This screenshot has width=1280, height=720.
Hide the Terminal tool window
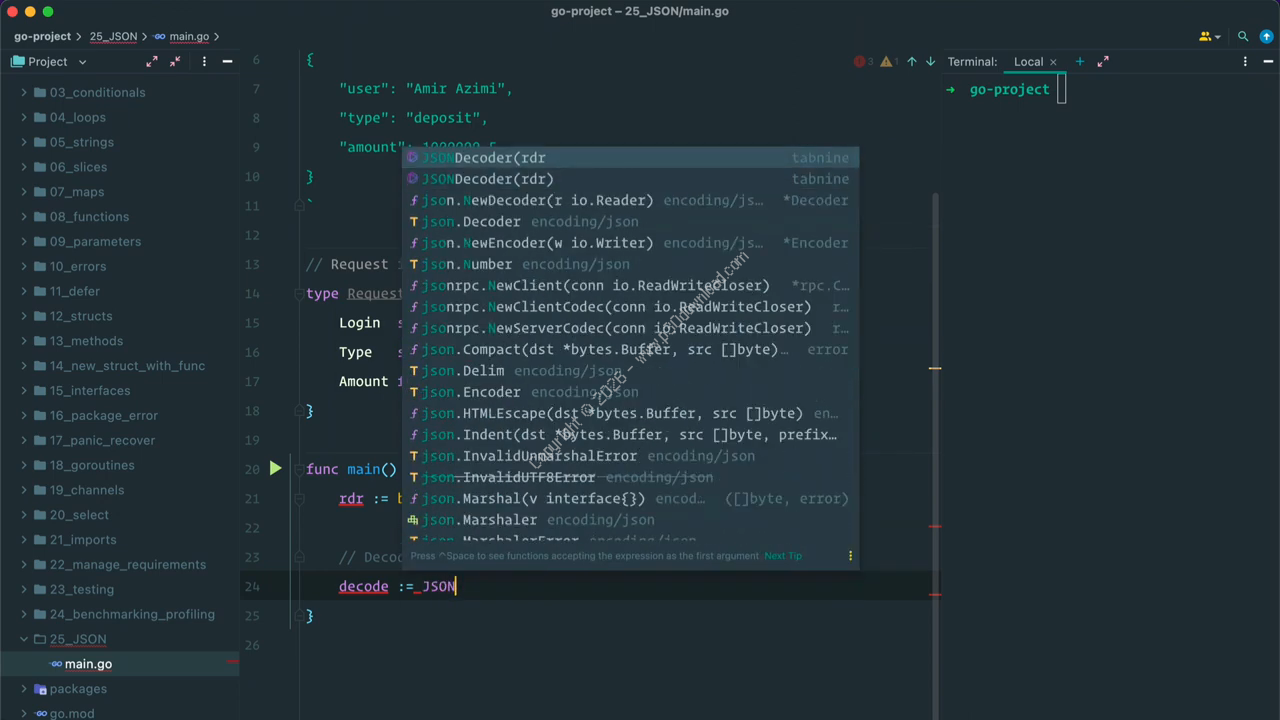[1268, 62]
